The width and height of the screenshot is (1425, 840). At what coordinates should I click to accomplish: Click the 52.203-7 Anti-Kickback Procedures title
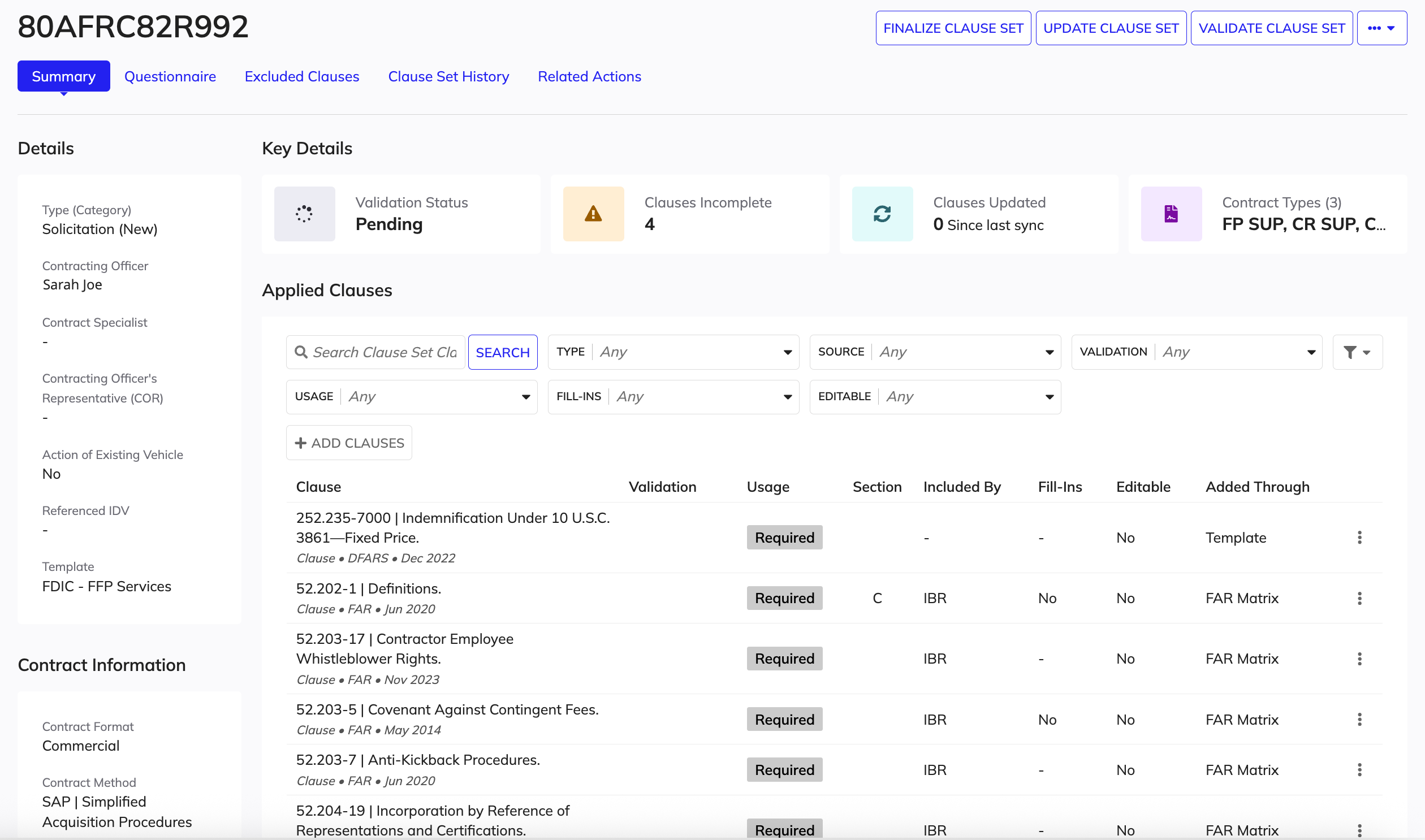418,760
